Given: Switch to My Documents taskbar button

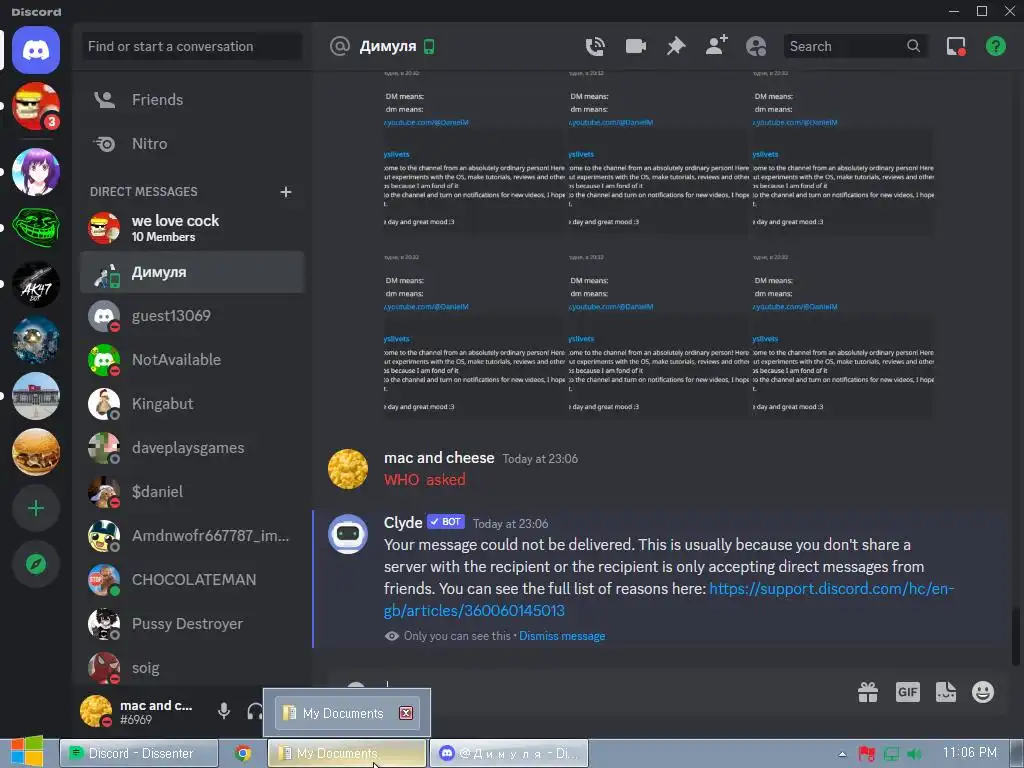Looking at the screenshot, I should (347, 754).
